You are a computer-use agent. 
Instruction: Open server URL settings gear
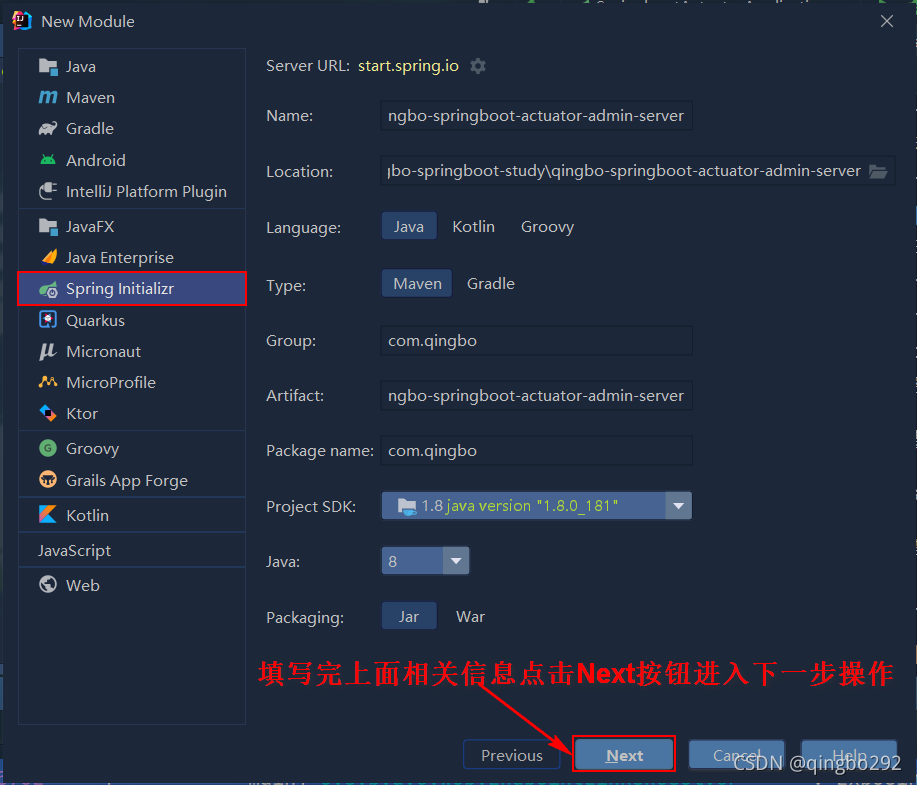click(x=478, y=66)
